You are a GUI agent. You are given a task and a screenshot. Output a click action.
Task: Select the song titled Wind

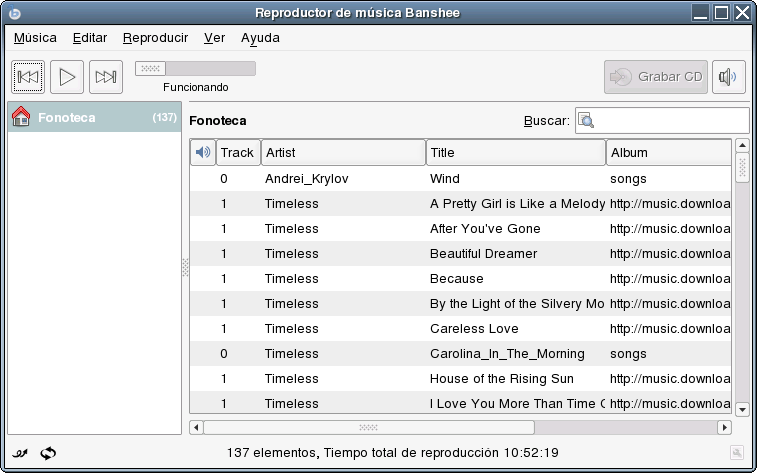tap(445, 179)
